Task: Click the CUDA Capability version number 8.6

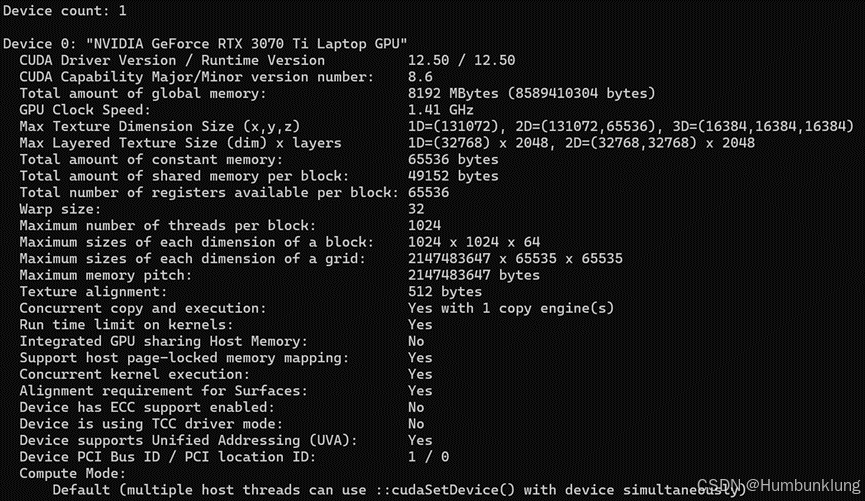Action: [x=420, y=76]
